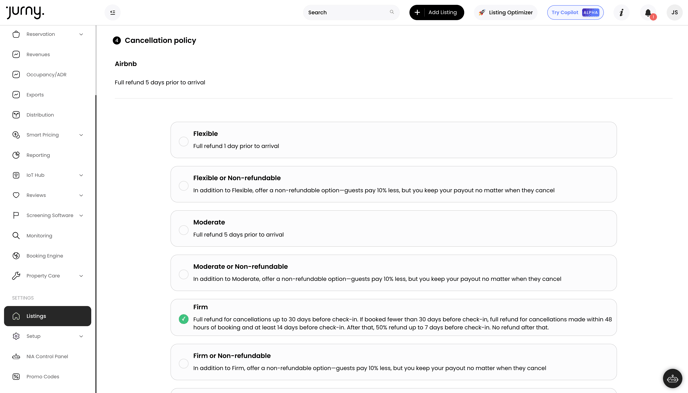The width and height of the screenshot is (688, 393).
Task: Open Booking Engine globe icon
Action: [16, 256]
